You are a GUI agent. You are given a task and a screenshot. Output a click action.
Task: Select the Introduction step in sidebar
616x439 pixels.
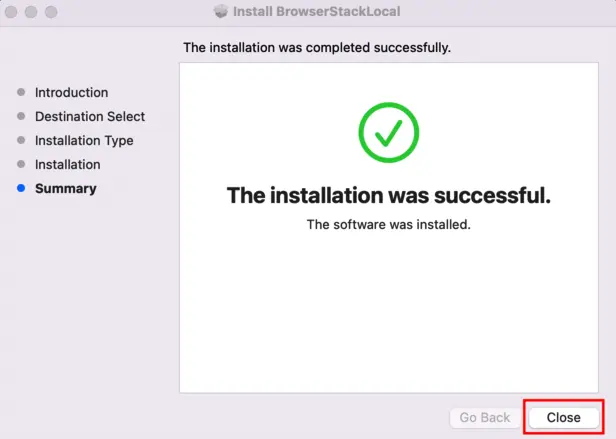(71, 93)
